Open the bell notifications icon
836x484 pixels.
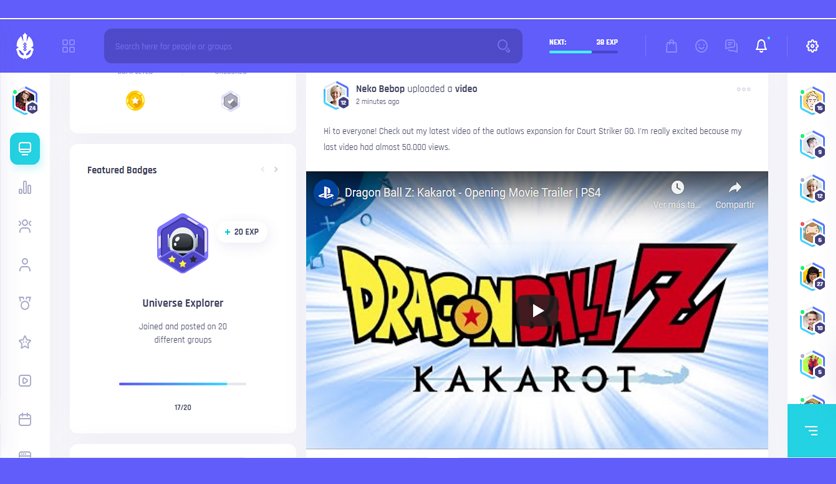coord(761,46)
